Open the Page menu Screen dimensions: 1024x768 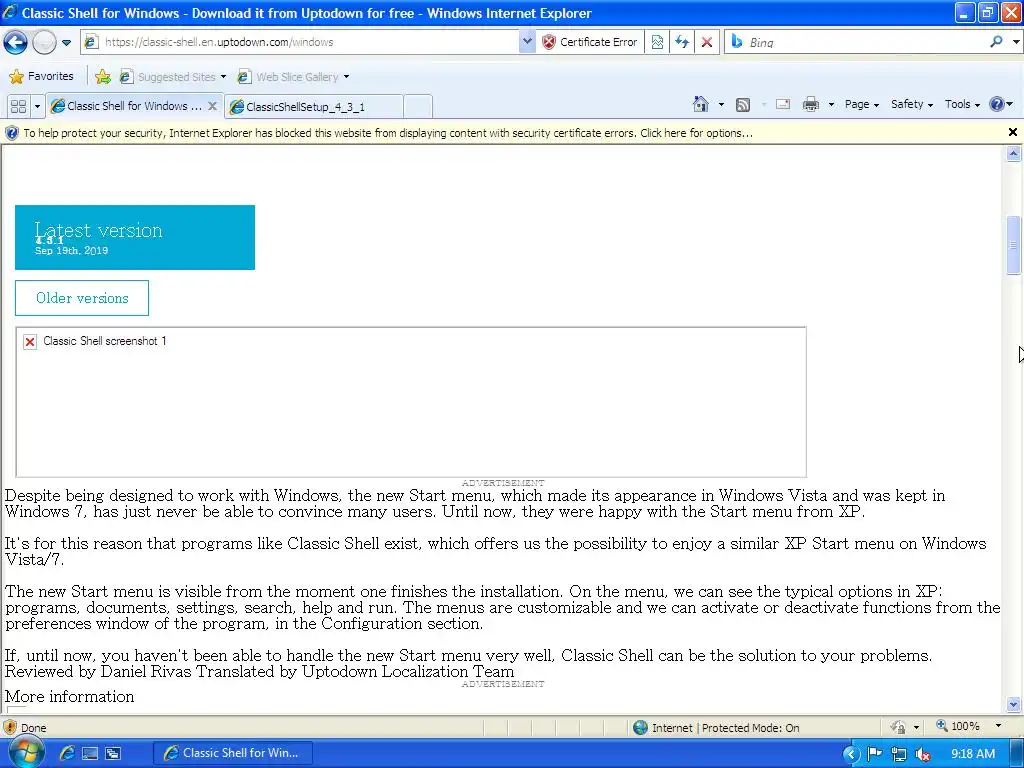pyautogui.click(x=861, y=104)
